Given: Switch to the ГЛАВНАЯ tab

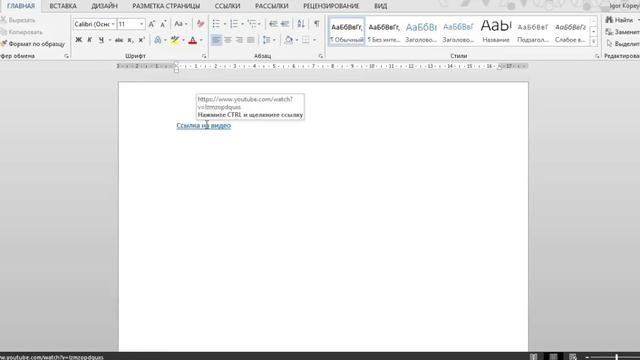Looking at the screenshot, I should [x=21, y=6].
